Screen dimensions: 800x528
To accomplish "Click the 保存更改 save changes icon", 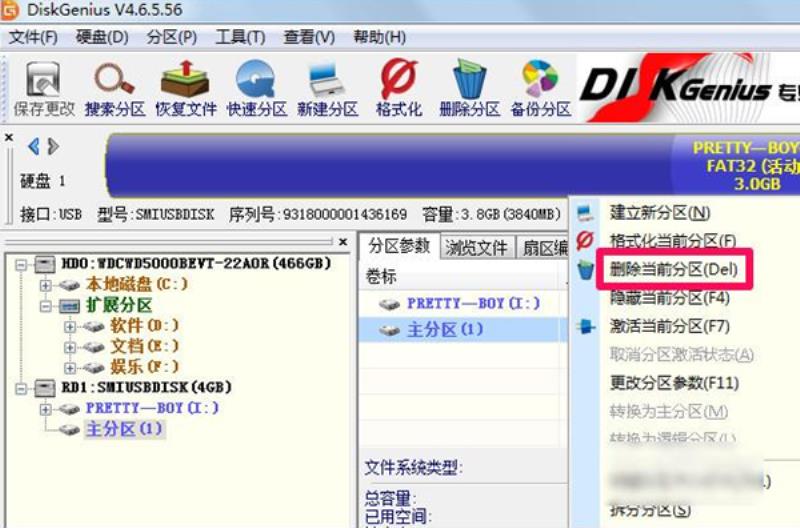I will [x=44, y=89].
